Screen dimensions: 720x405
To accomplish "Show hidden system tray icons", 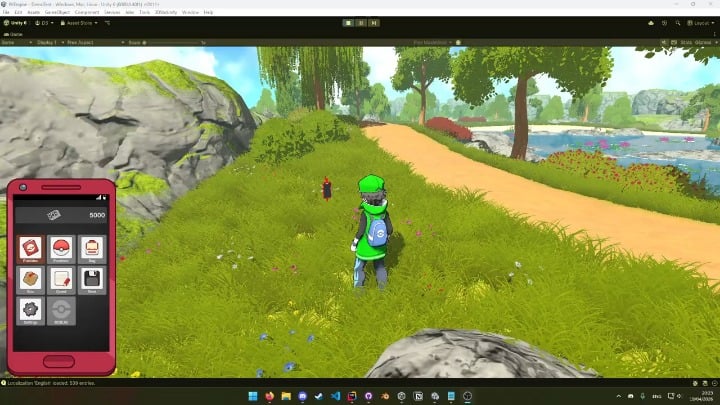I will point(619,396).
